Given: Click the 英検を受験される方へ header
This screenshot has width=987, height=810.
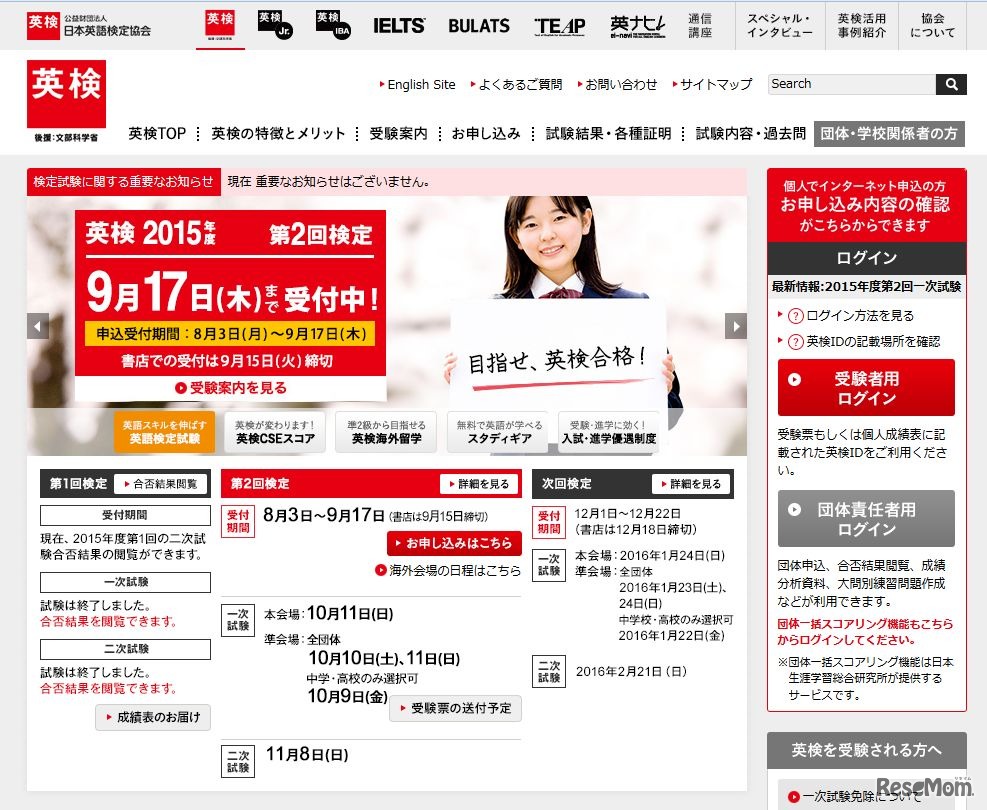Looking at the screenshot, I should (866, 750).
